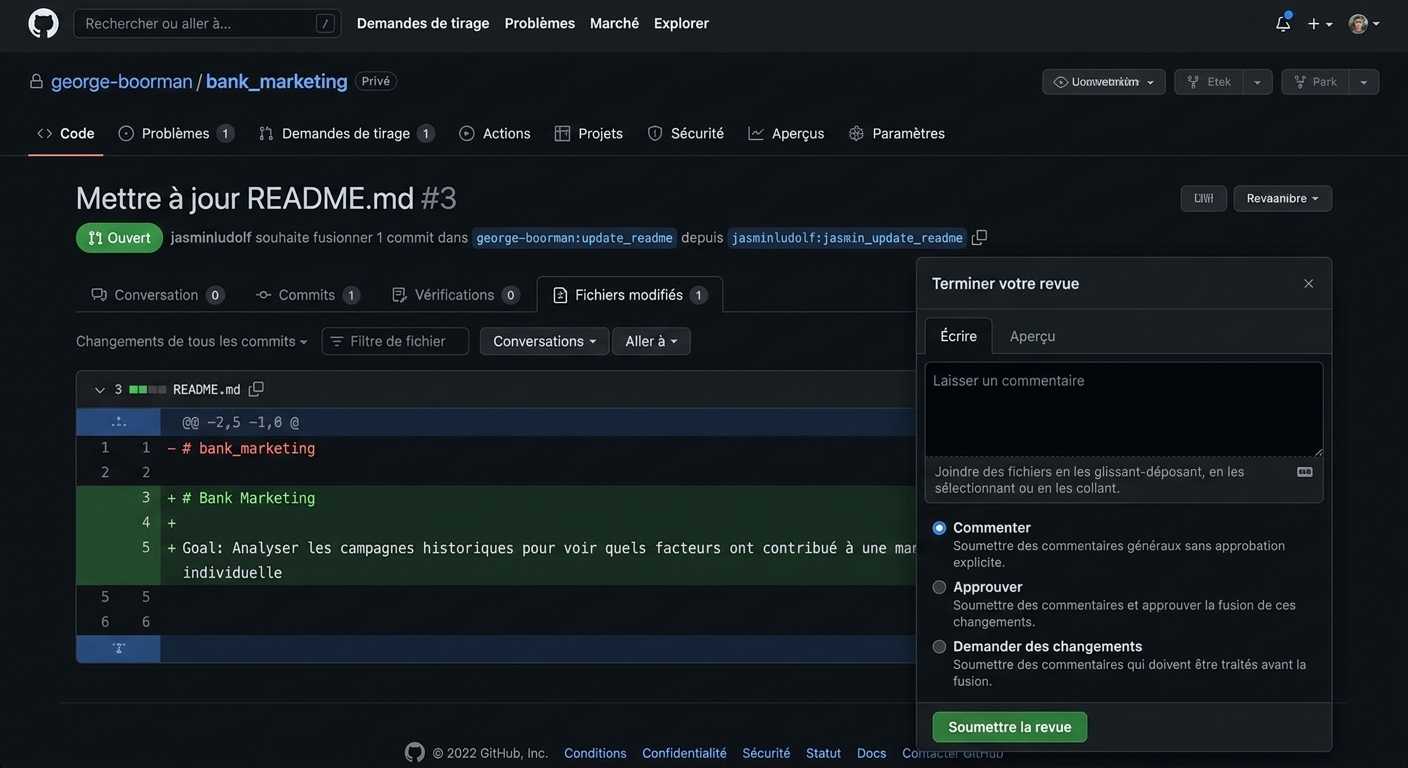Image resolution: width=1408 pixels, height=768 pixels.
Task: Switch to the Conversation tab
Action: pyautogui.click(x=158, y=295)
